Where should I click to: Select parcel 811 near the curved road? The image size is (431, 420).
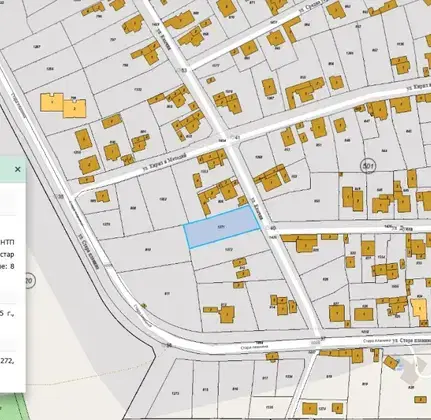click(x=168, y=293)
